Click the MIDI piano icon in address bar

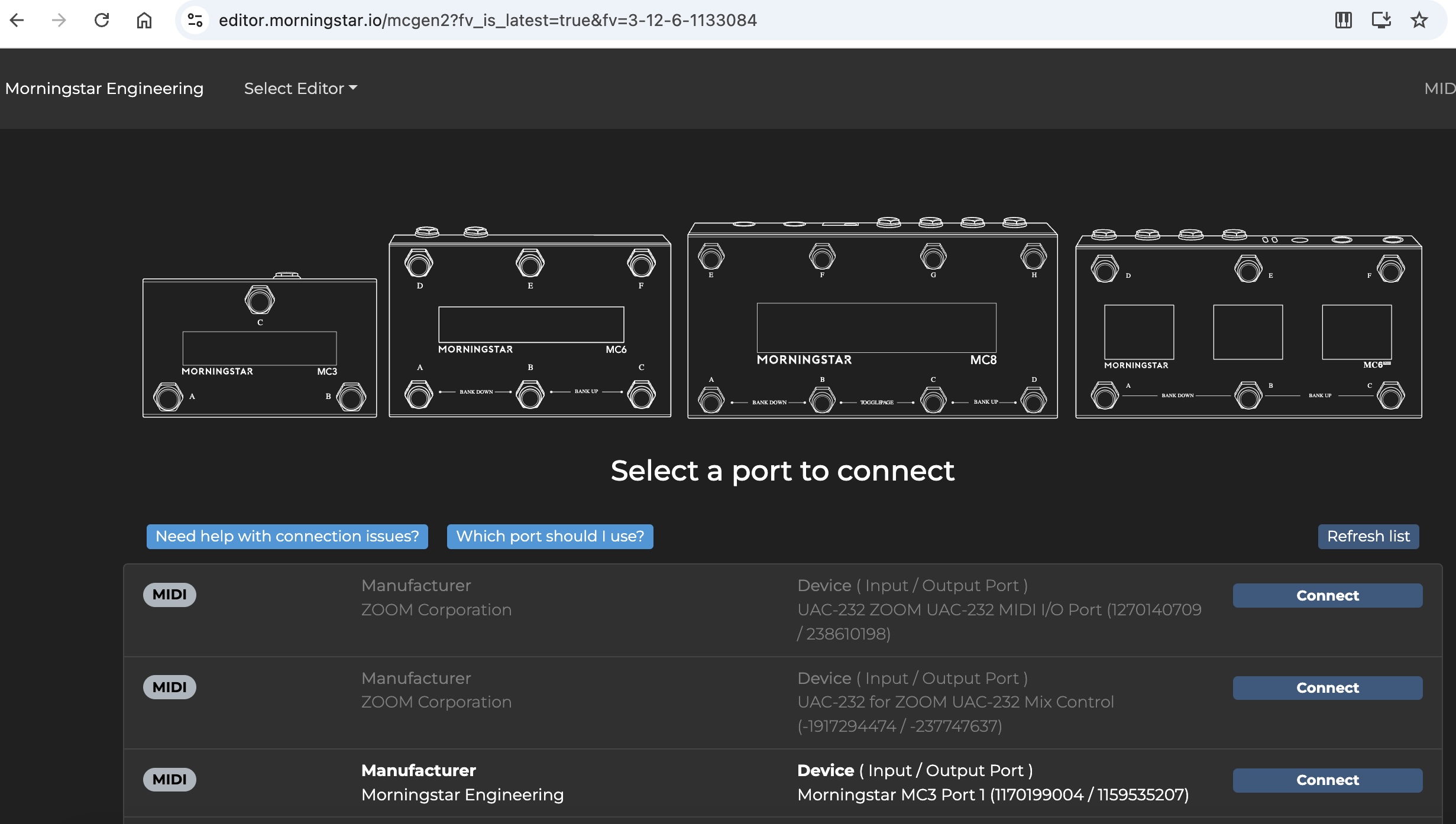click(x=1343, y=21)
